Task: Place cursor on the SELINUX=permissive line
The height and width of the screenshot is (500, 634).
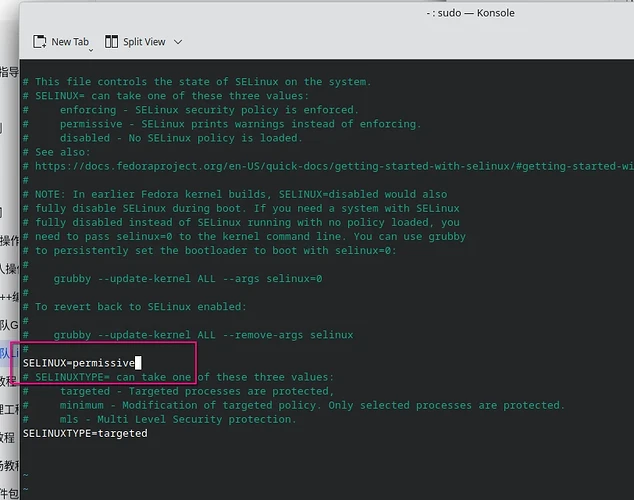Action: point(80,362)
